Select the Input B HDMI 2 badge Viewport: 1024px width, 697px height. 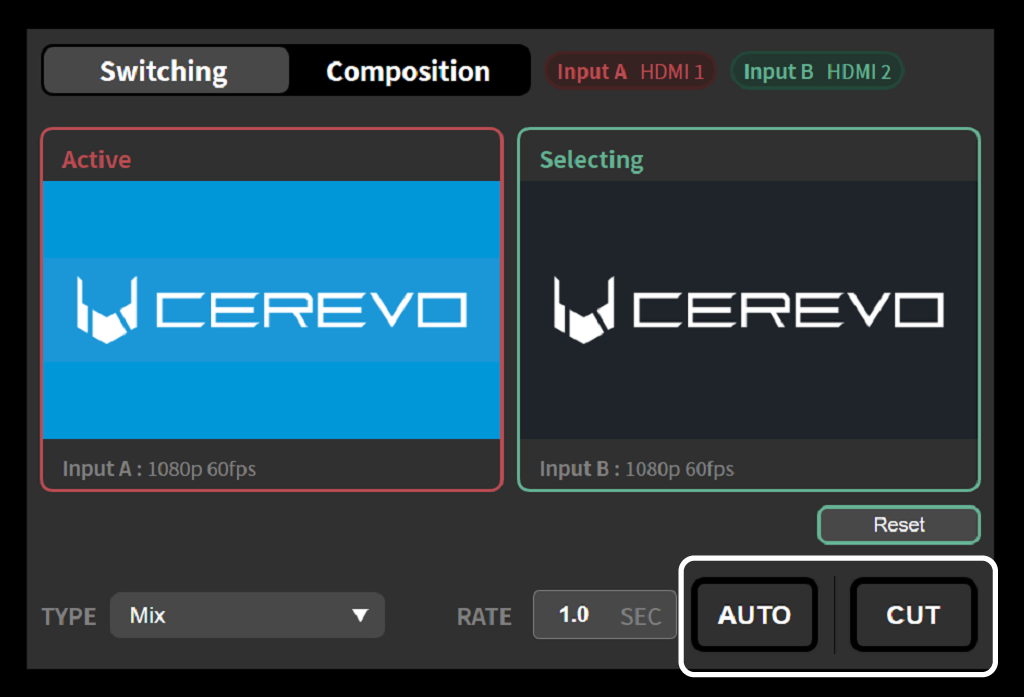(817, 72)
